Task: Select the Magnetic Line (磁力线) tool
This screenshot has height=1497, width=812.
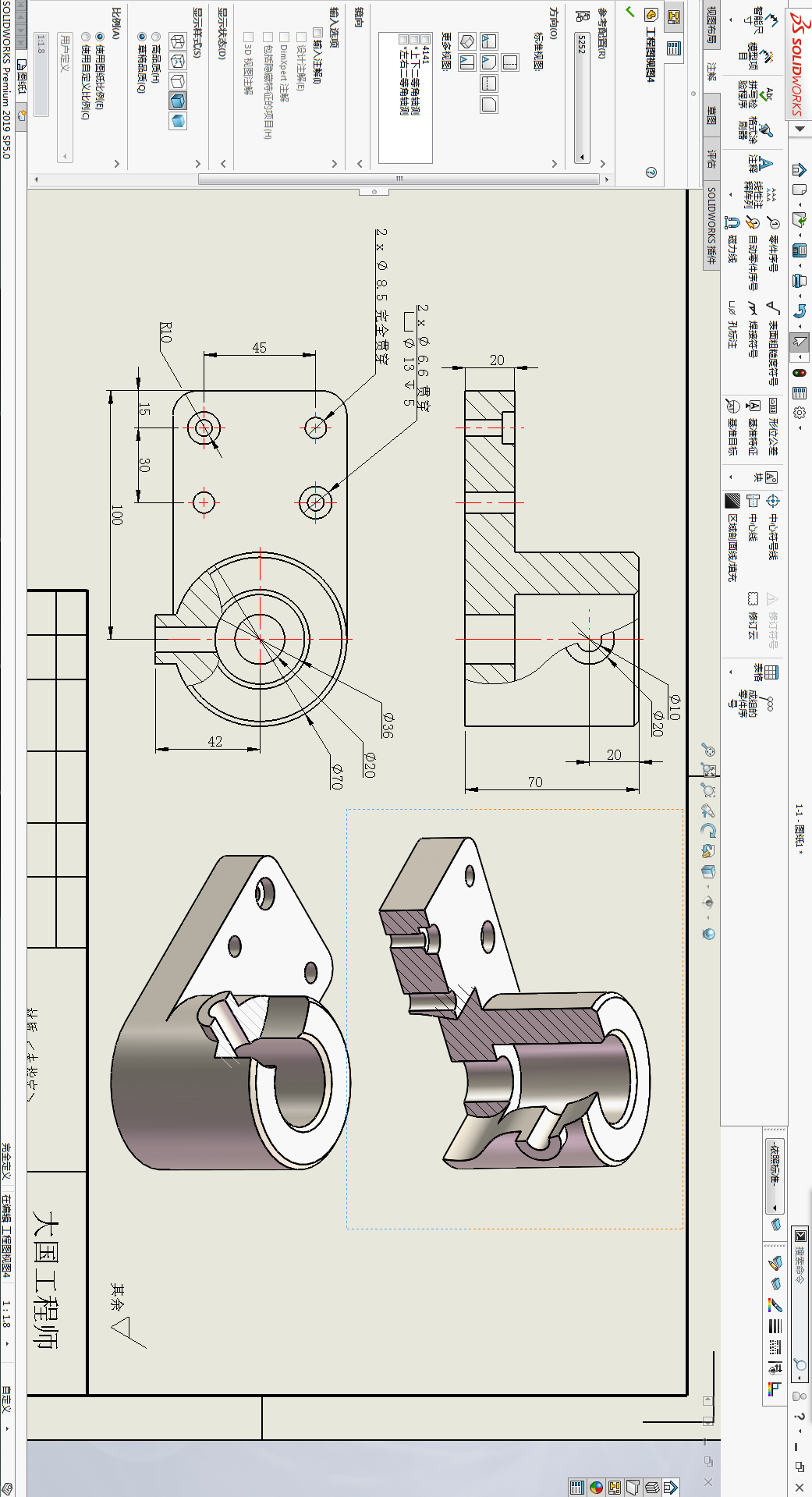Action: (x=732, y=240)
